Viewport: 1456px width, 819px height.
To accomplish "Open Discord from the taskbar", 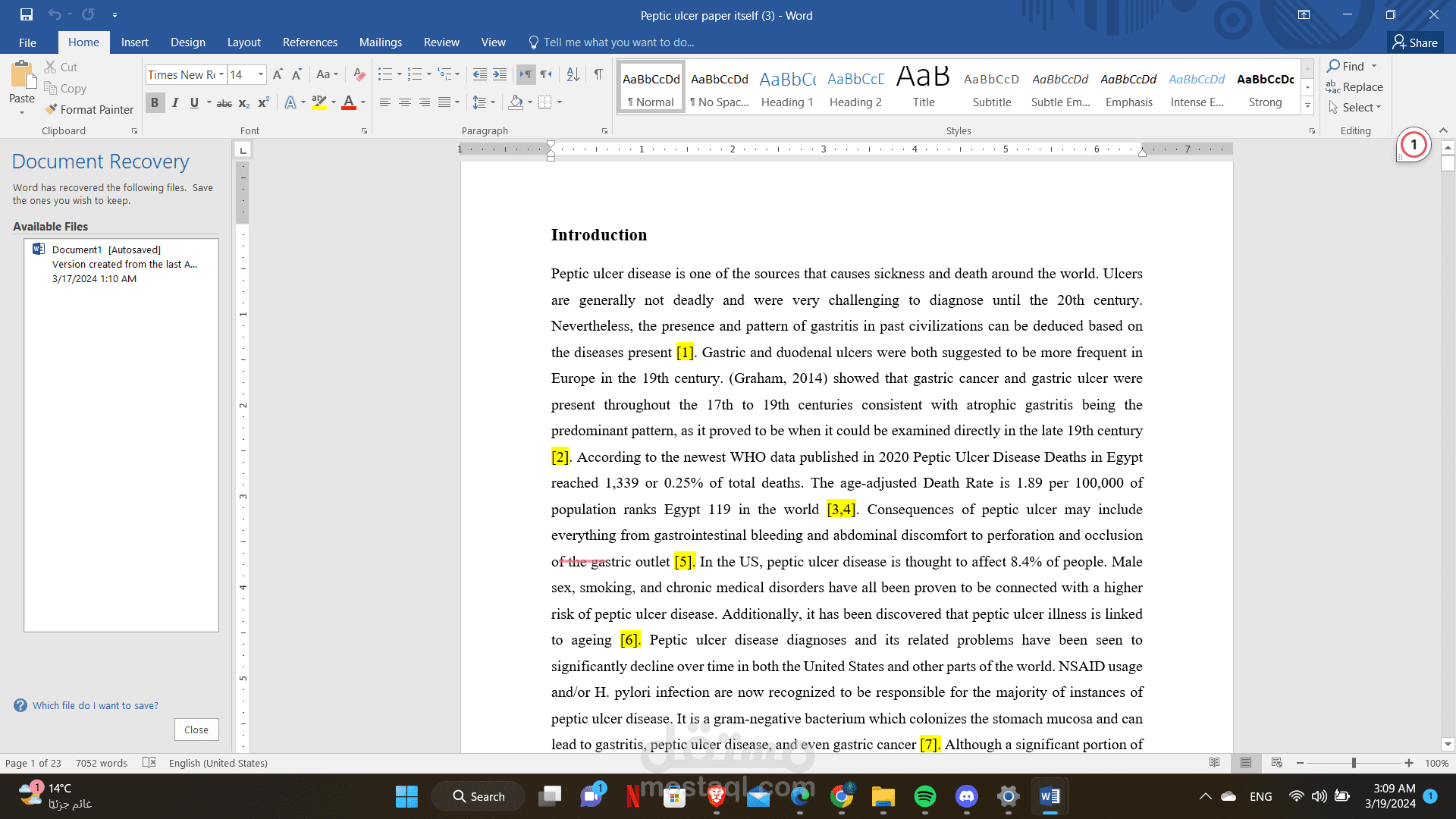I will [966, 796].
